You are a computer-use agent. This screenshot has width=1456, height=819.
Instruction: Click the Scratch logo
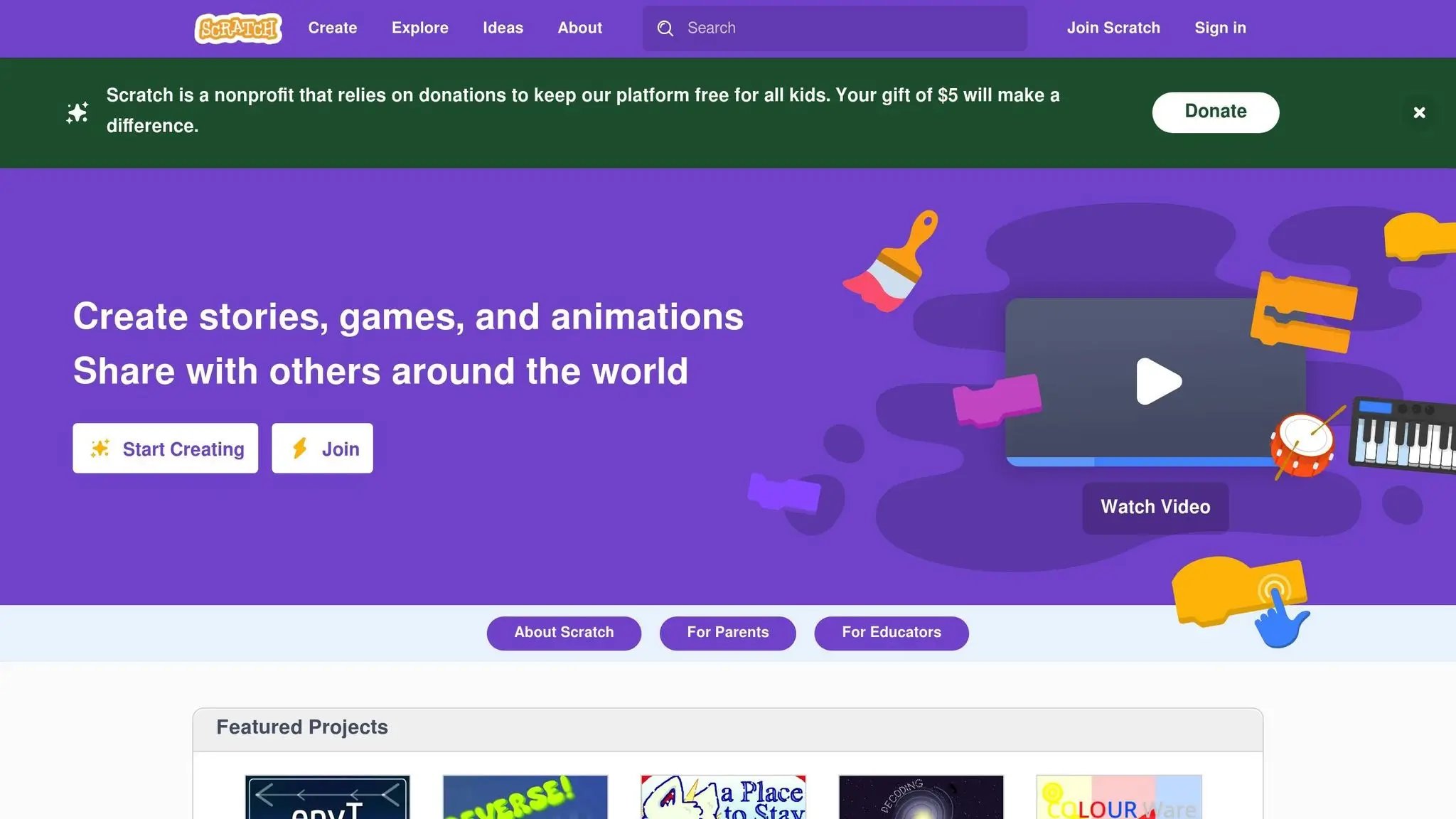point(237,28)
